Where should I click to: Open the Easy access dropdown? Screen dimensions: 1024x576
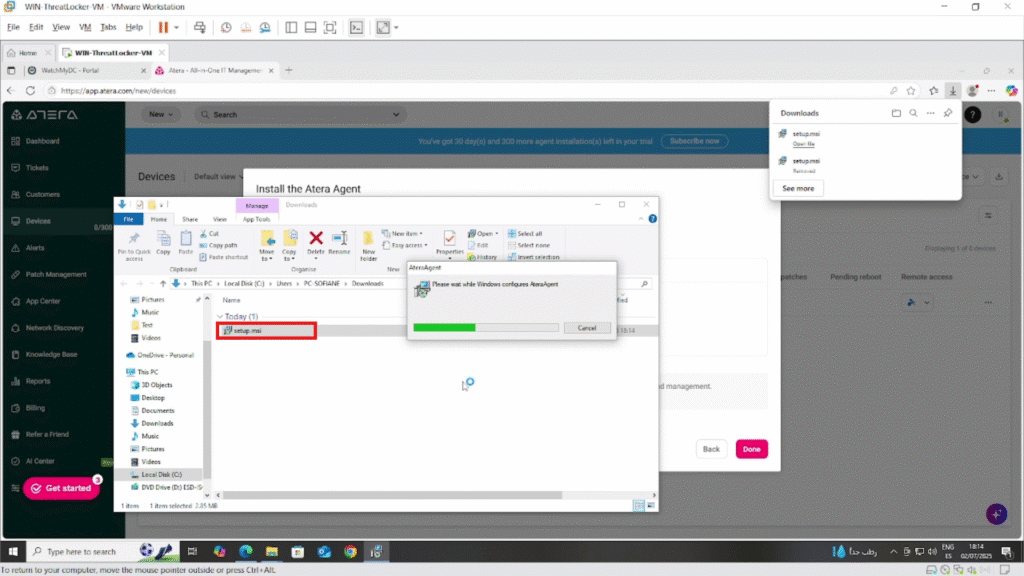(x=405, y=246)
